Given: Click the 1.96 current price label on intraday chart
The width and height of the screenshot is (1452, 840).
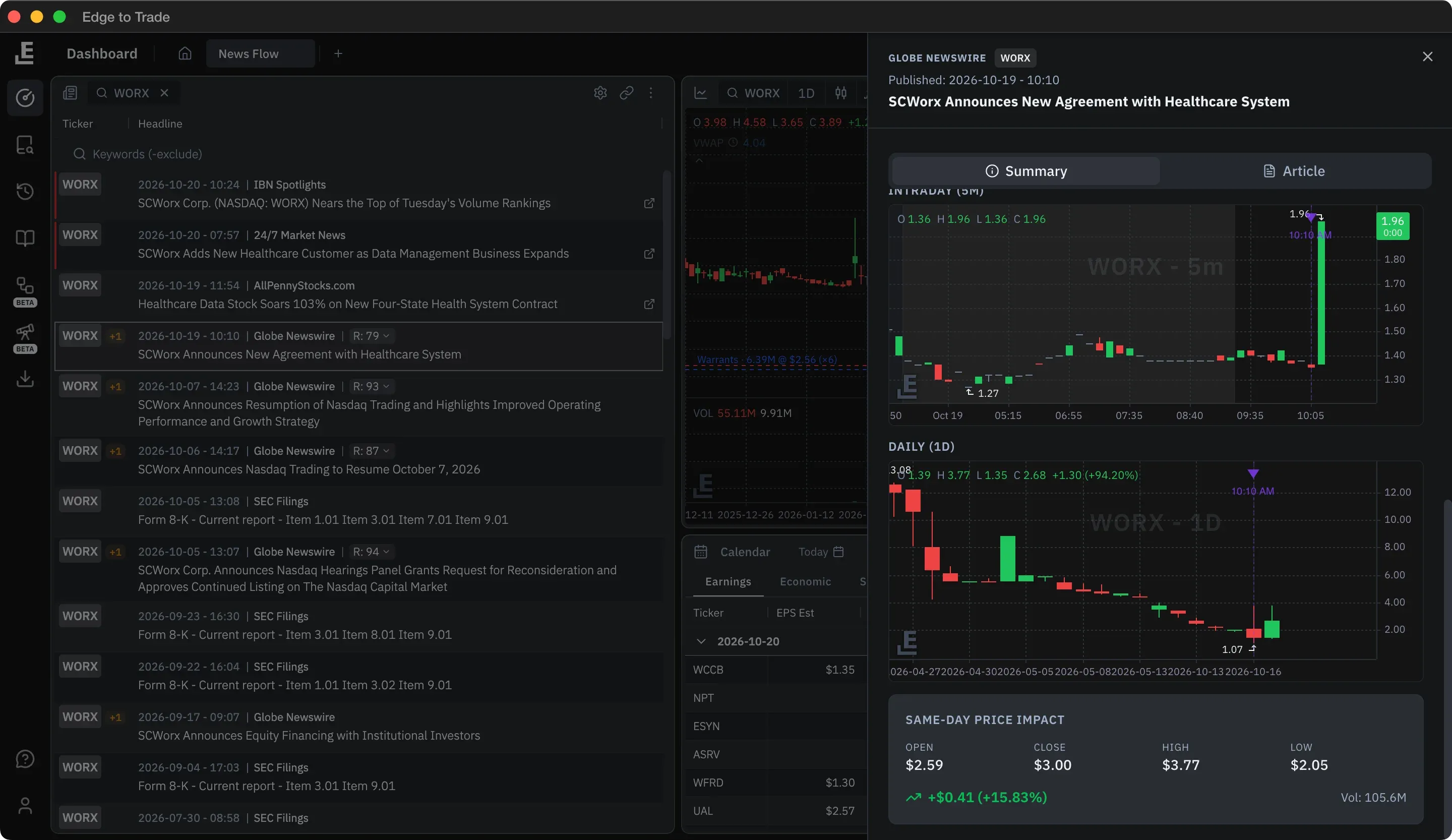Looking at the screenshot, I should coord(1393,226).
